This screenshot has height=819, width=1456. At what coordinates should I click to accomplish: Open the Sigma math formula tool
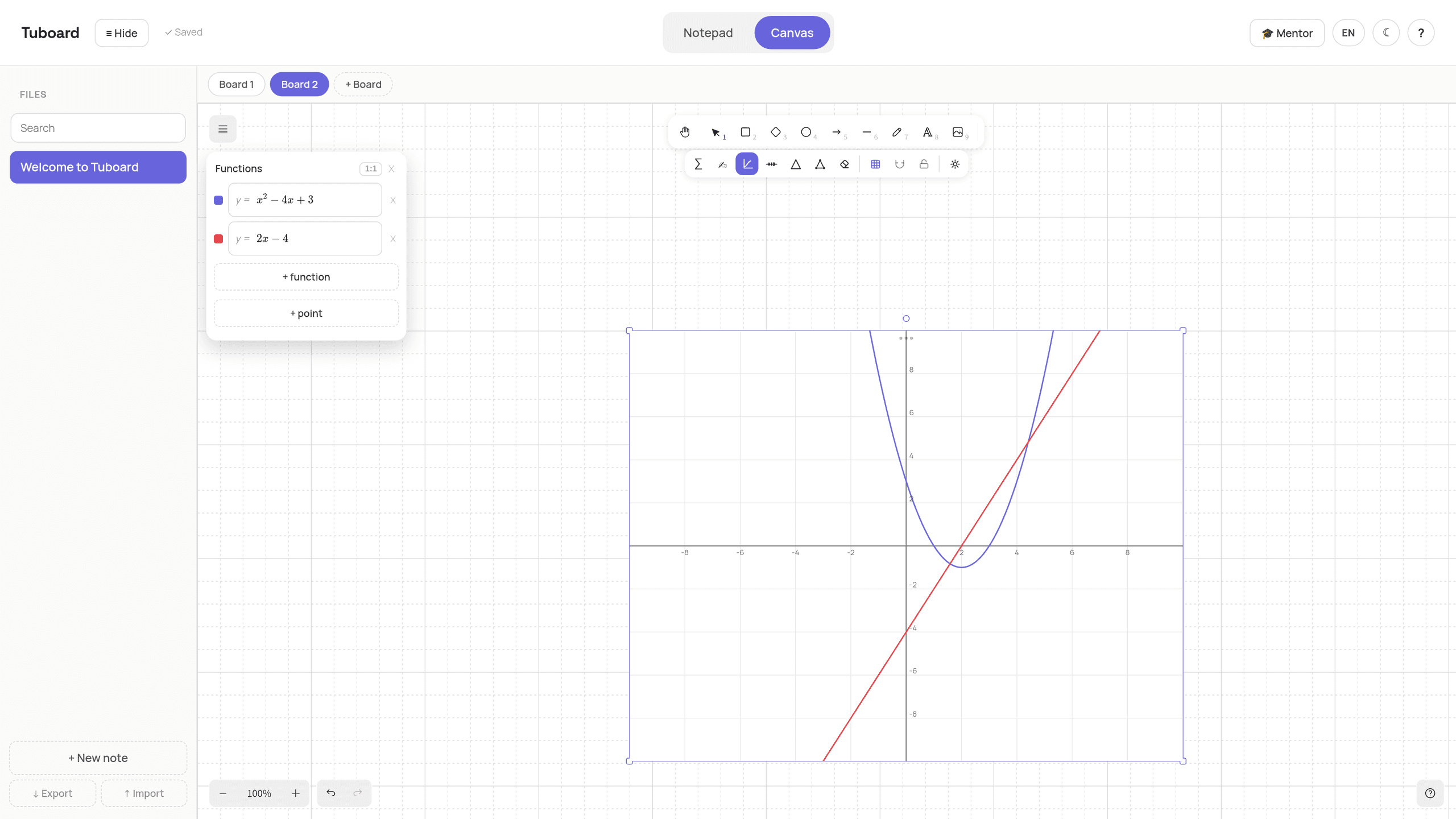point(698,164)
